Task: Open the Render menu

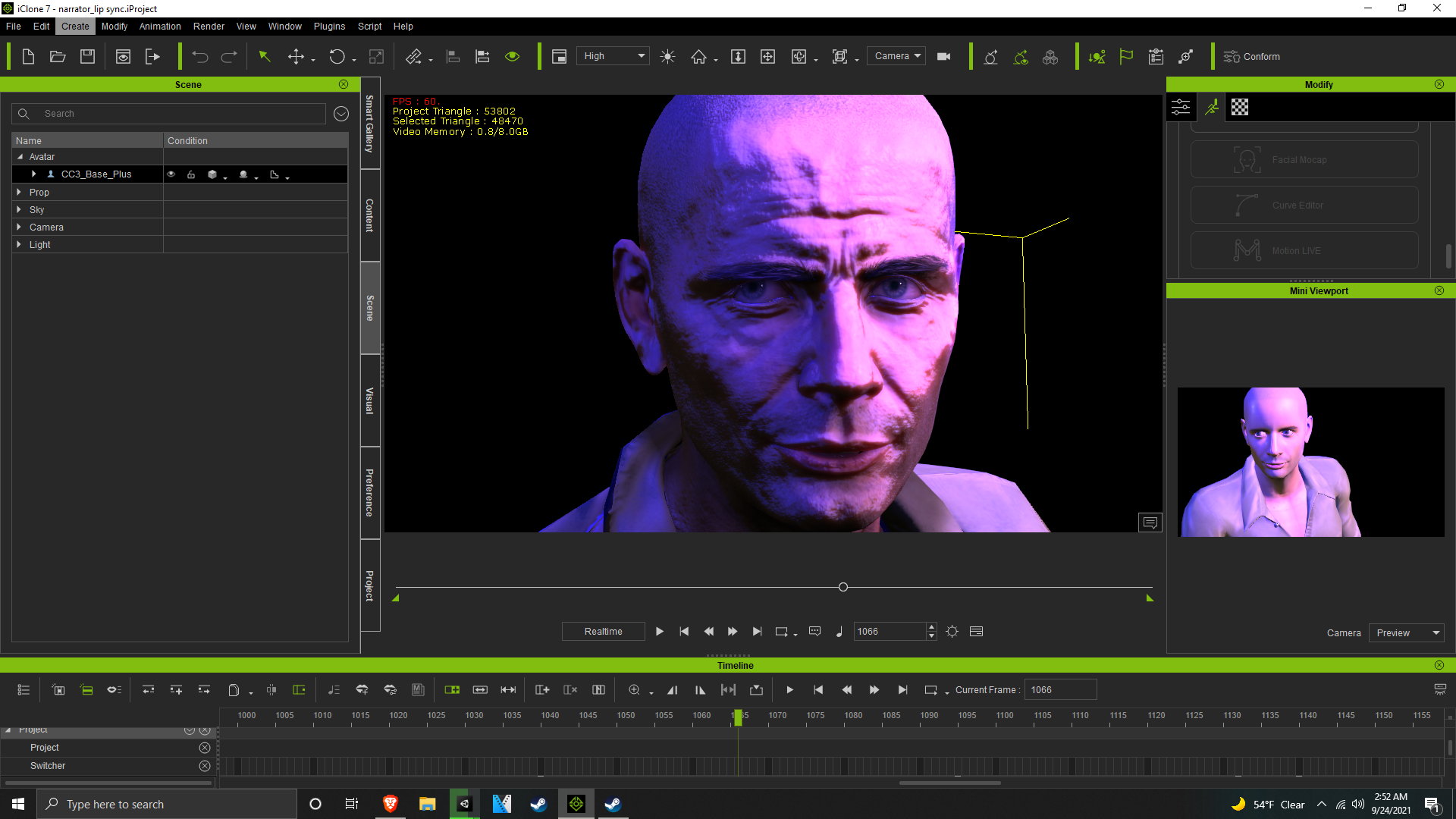Action: point(209,27)
